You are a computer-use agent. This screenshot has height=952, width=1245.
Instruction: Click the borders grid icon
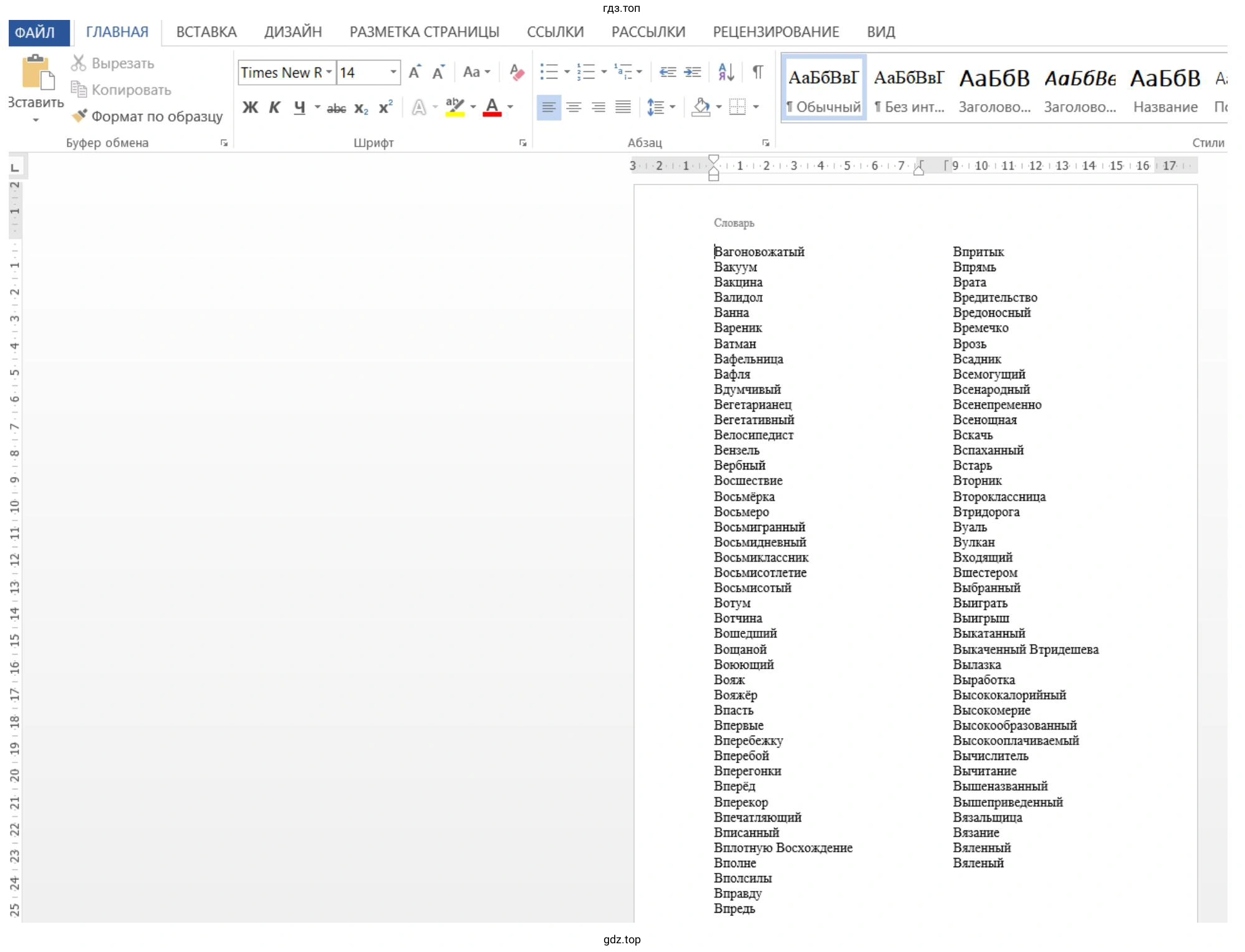click(x=738, y=107)
